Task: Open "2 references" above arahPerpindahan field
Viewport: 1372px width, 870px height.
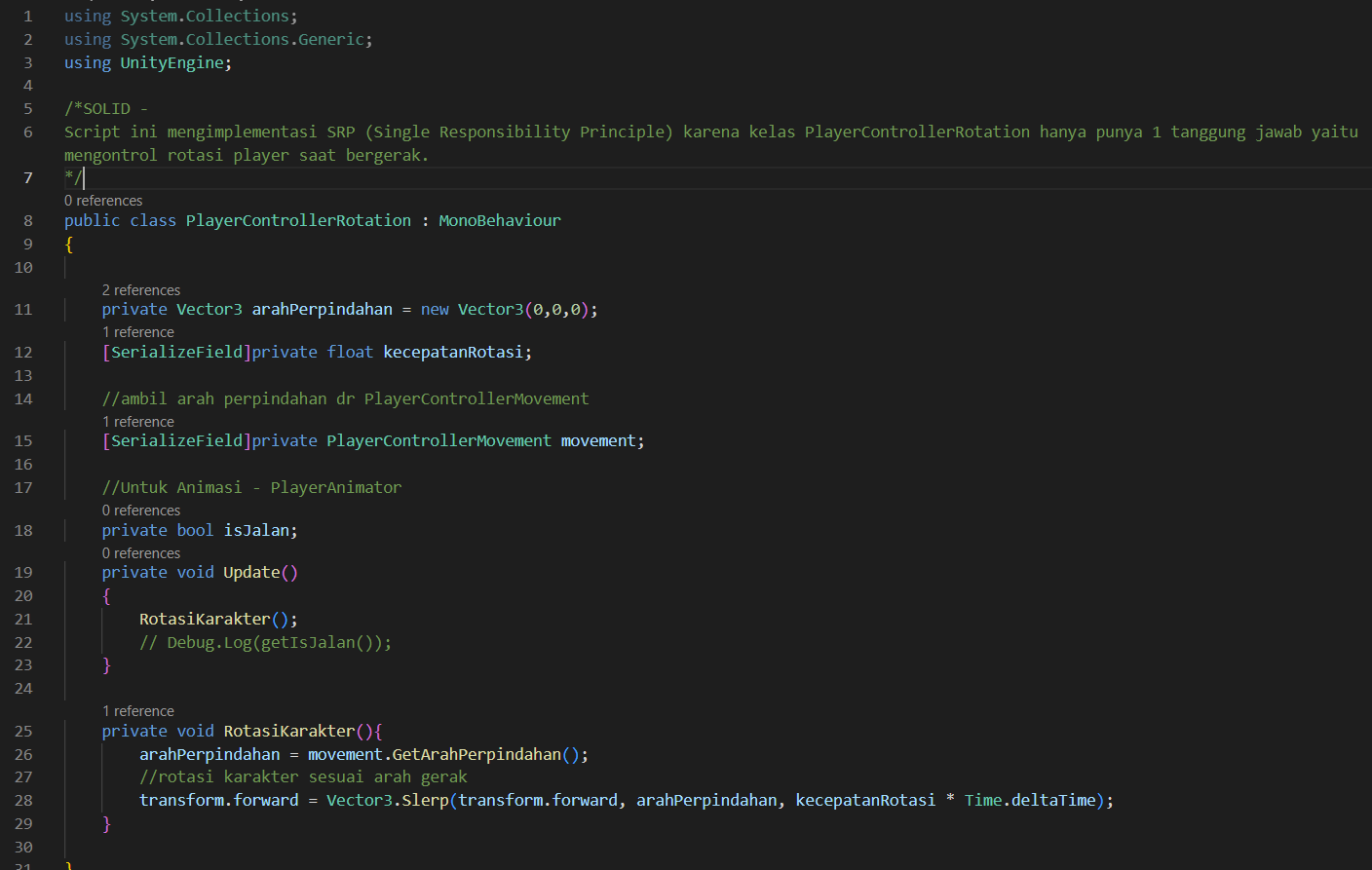Action: pos(140,289)
